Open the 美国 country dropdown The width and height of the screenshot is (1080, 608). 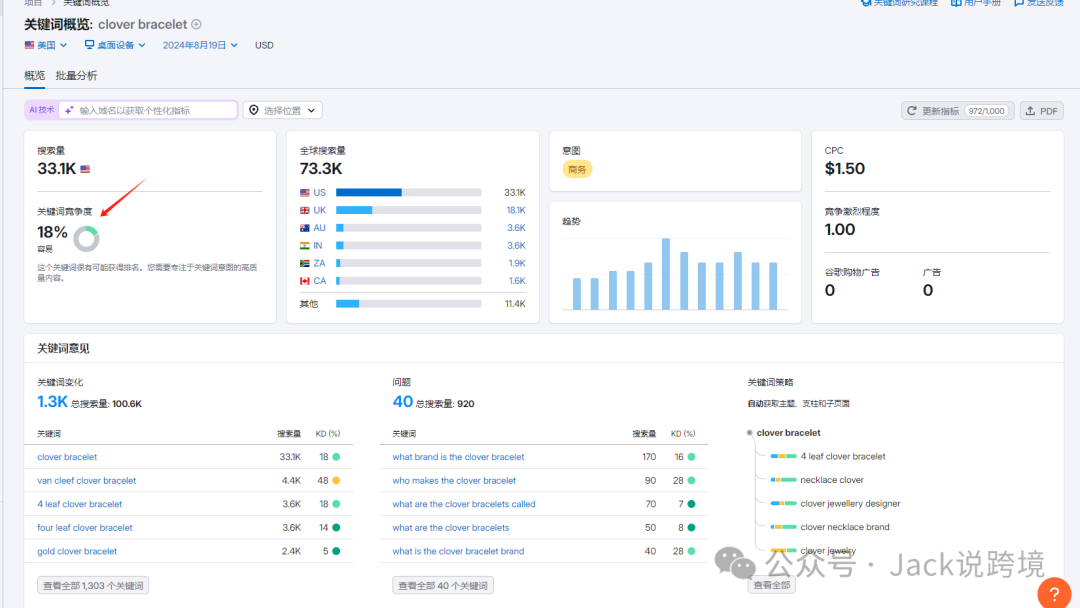click(46, 45)
